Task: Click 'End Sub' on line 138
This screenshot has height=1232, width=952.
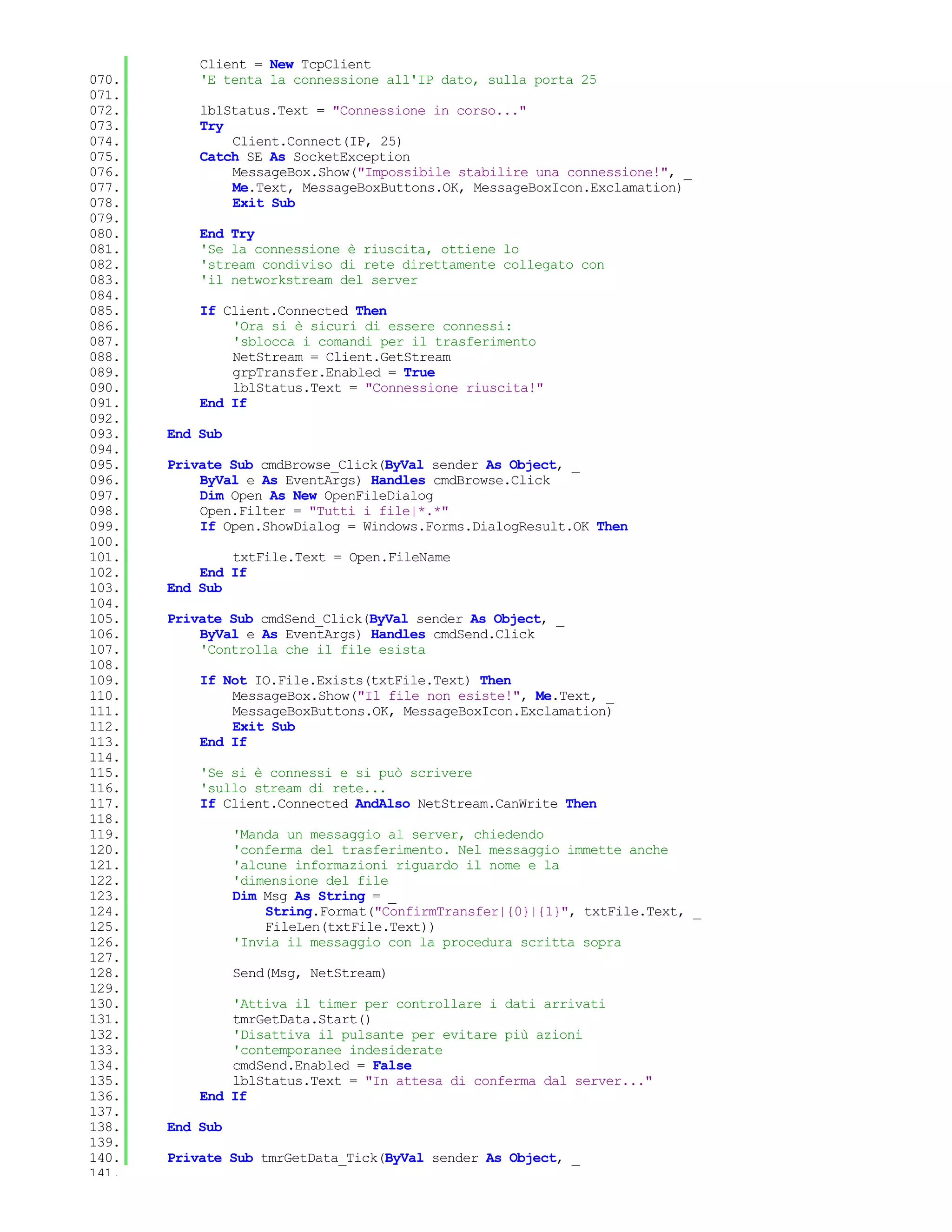Action: [195, 1127]
